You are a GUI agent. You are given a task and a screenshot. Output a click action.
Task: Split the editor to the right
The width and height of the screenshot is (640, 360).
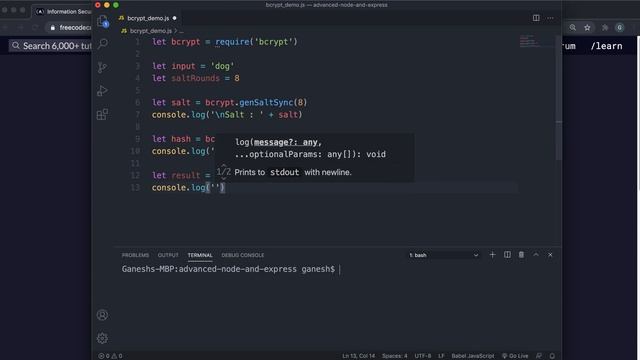536,18
